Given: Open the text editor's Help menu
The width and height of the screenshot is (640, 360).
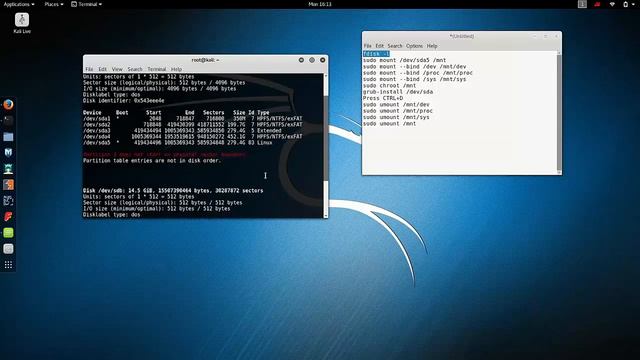Looking at the screenshot, I should (x=432, y=46).
